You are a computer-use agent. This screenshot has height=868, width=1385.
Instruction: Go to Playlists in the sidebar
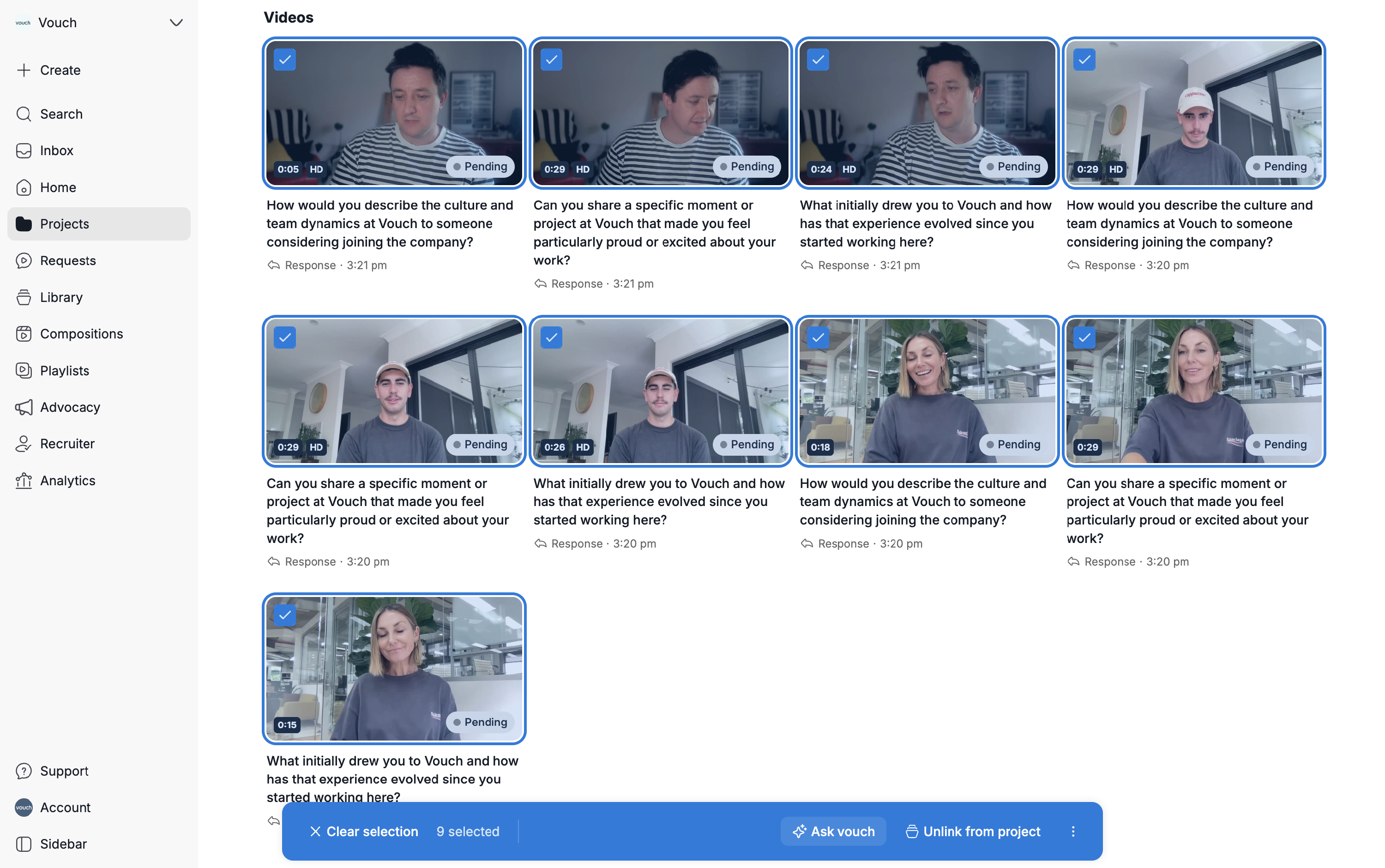click(x=64, y=370)
